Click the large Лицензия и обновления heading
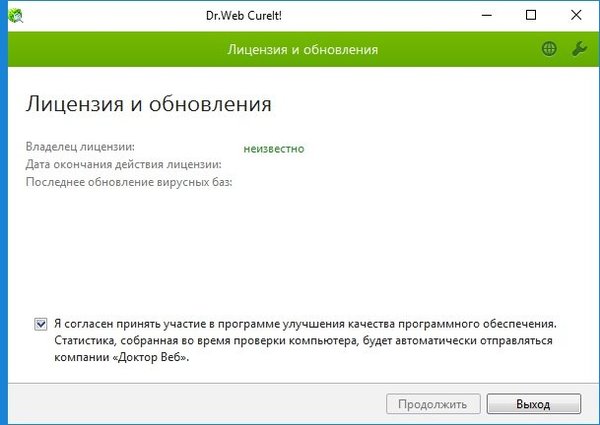 [x=148, y=104]
